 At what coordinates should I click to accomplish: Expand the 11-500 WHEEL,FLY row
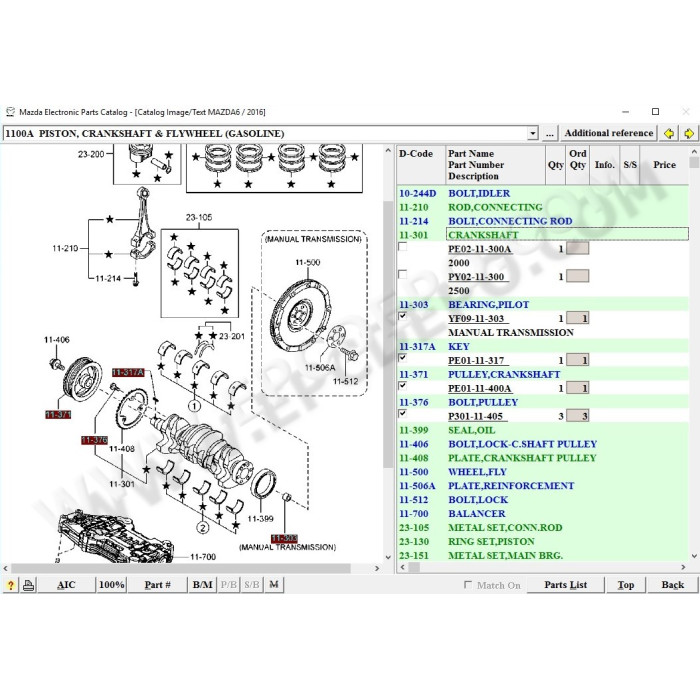point(542,472)
